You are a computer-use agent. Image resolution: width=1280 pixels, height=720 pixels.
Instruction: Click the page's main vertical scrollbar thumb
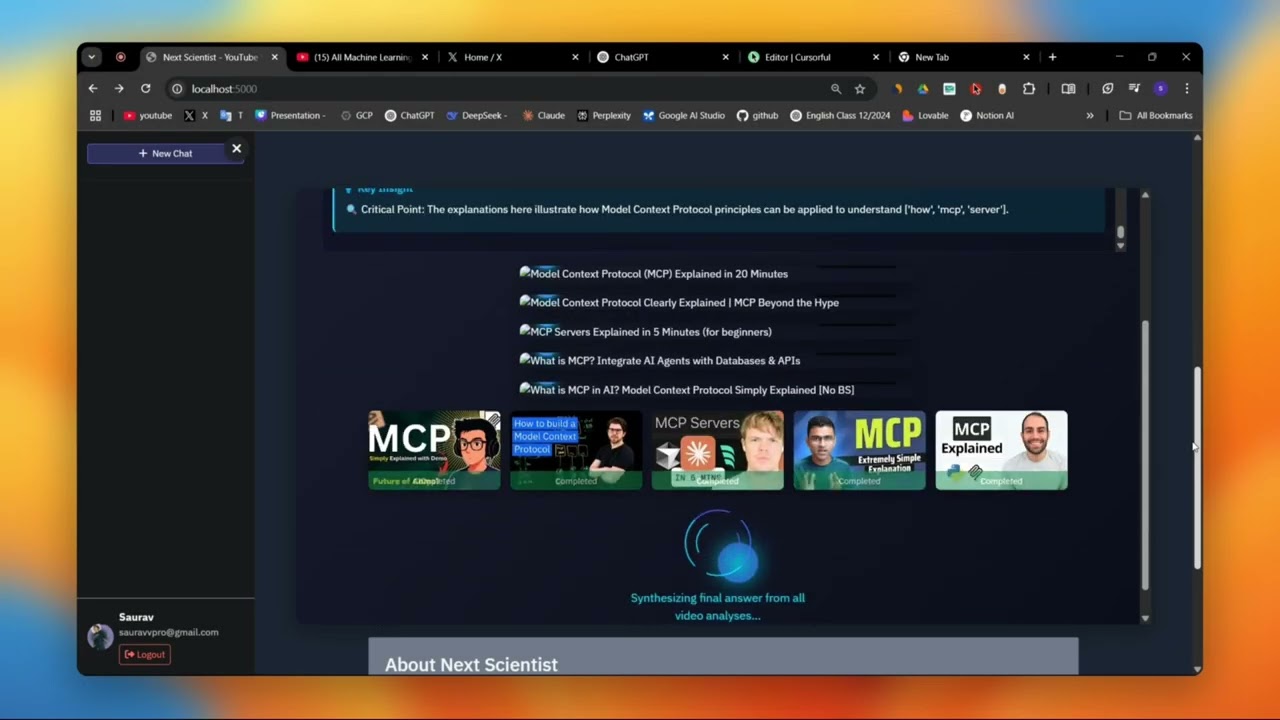(1196, 468)
